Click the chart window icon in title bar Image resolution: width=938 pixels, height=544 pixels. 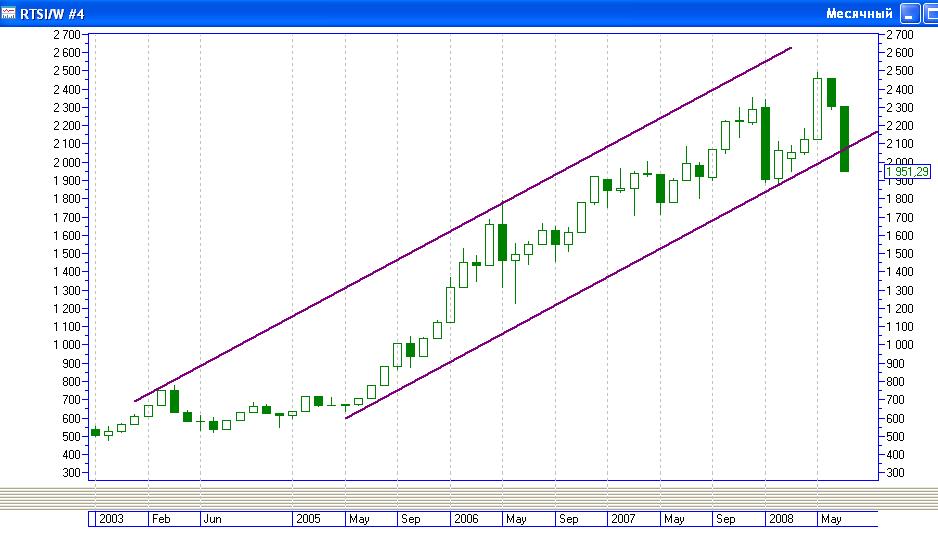pos(9,13)
